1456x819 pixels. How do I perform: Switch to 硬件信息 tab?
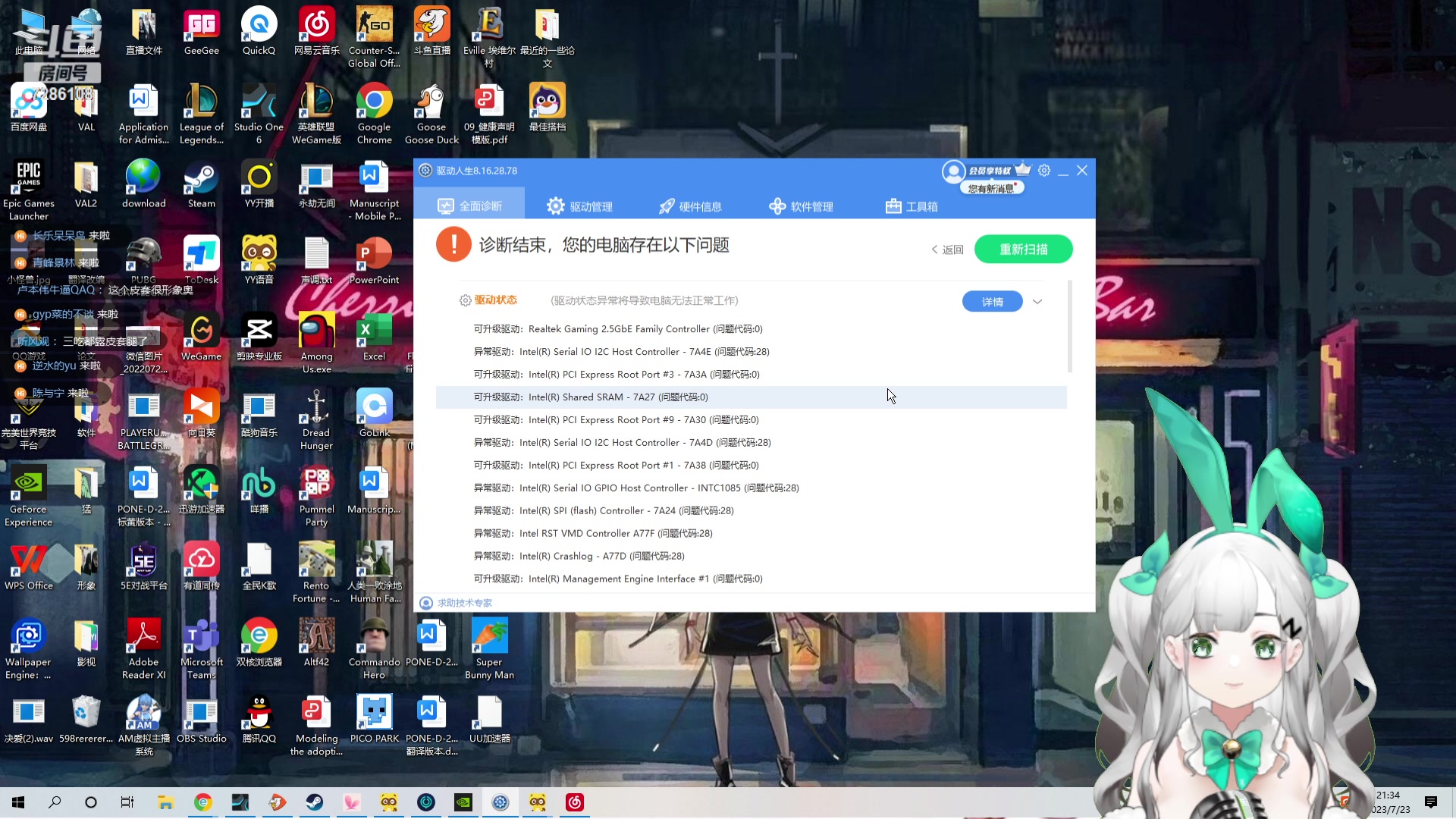tap(690, 206)
